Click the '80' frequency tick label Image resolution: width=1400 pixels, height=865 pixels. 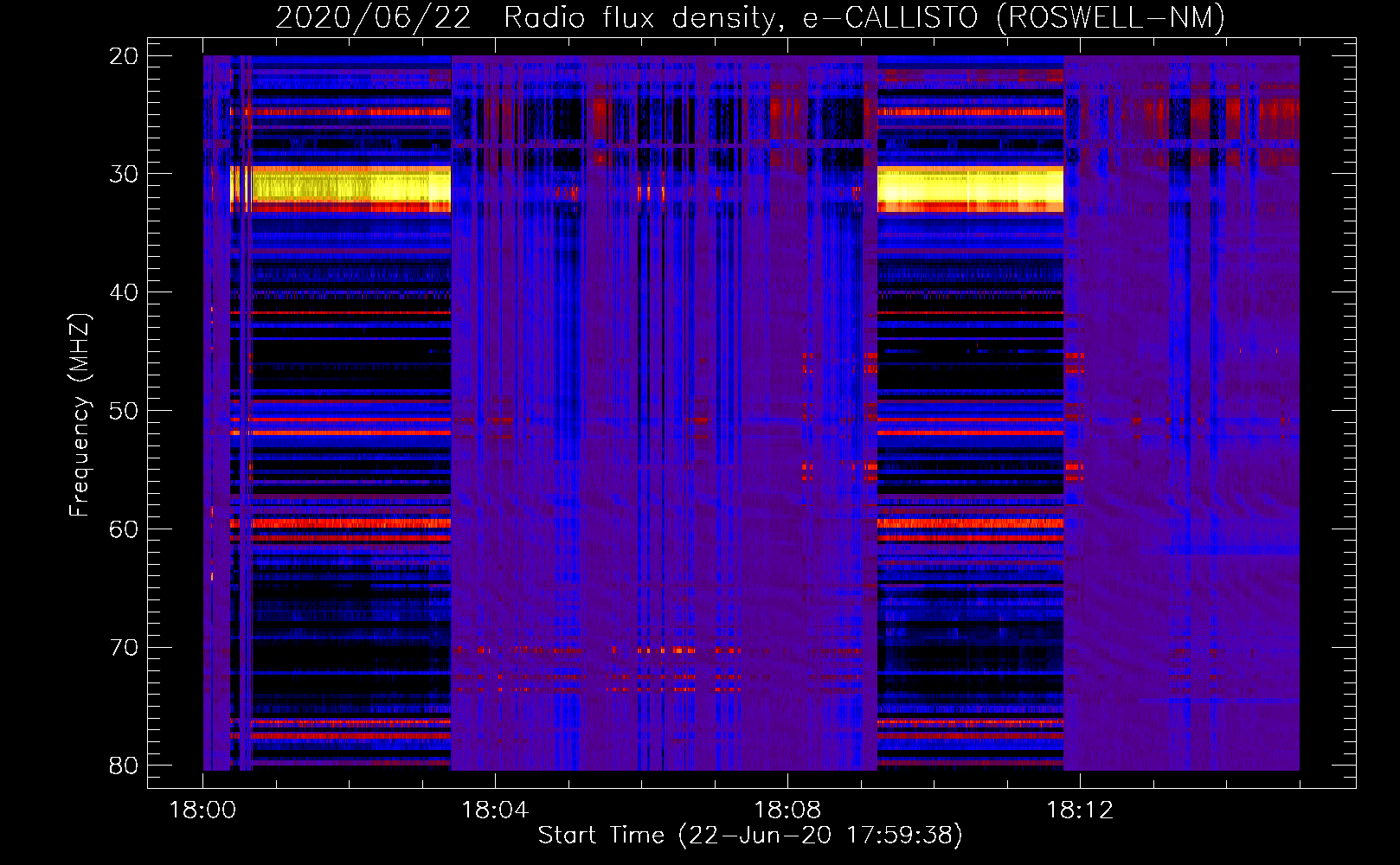pos(124,766)
